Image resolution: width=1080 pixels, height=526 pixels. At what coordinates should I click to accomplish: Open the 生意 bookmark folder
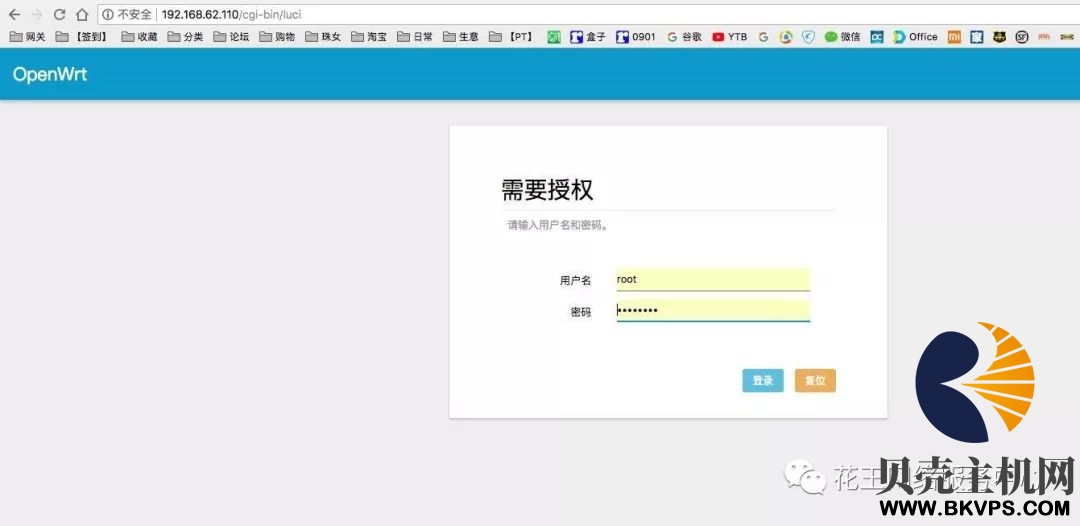(x=461, y=37)
